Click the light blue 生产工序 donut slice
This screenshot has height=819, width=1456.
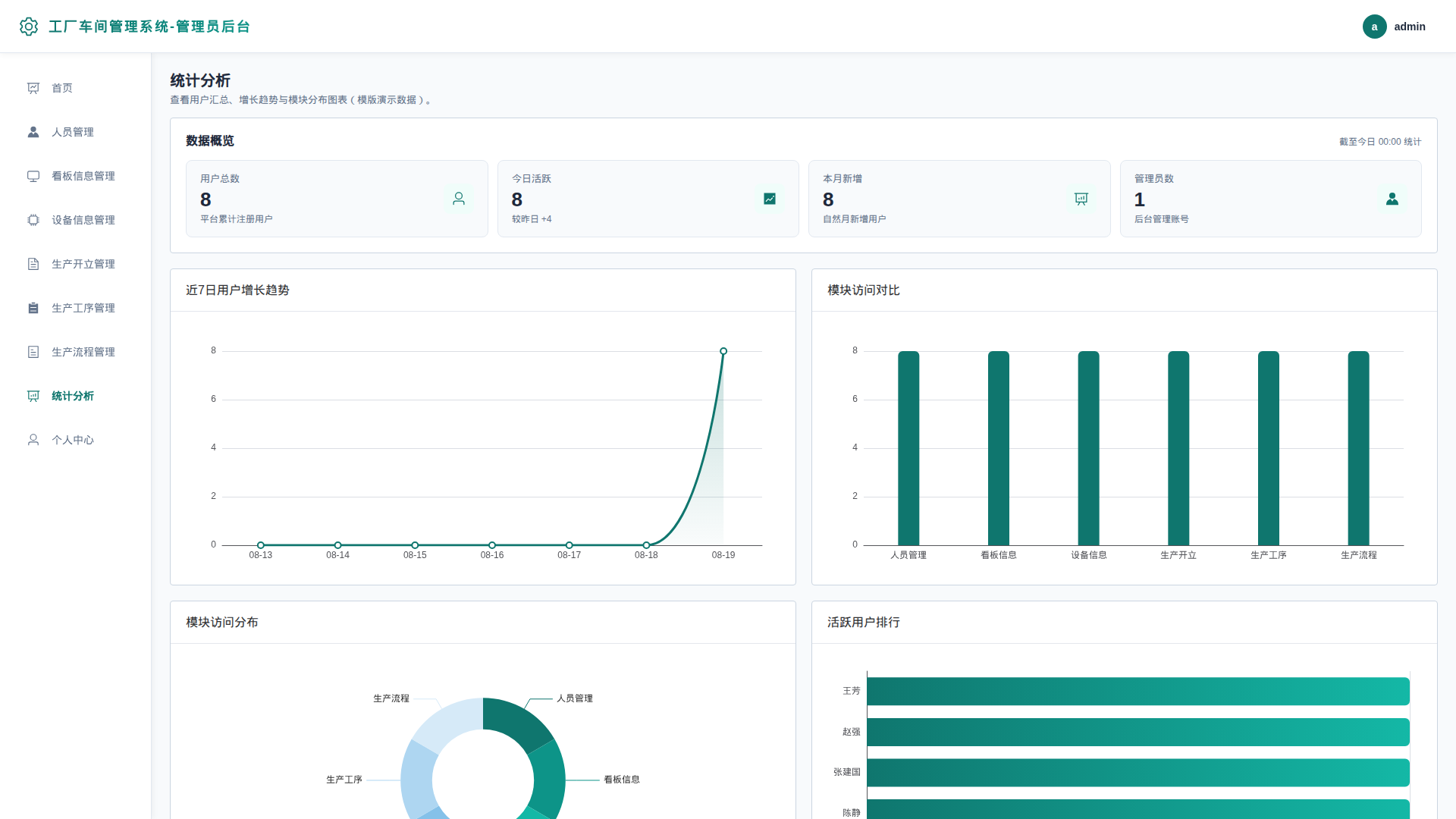click(416, 781)
